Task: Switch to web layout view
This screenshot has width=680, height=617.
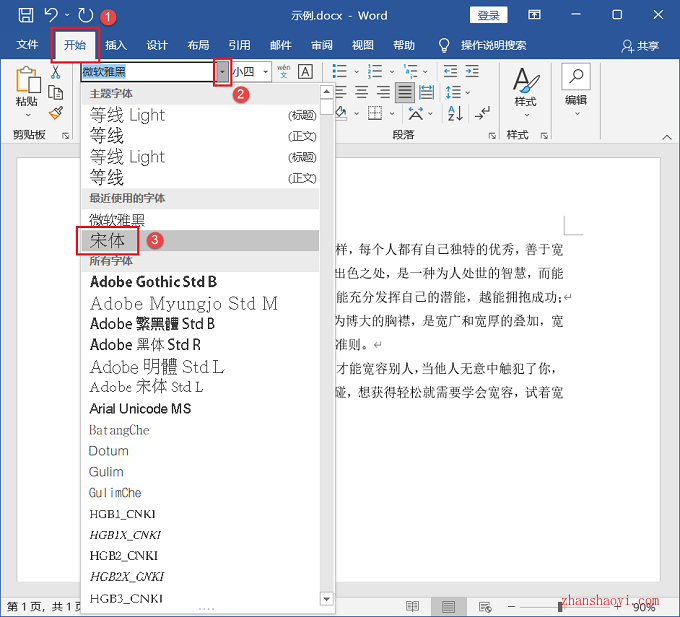Action: pyautogui.click(x=484, y=606)
